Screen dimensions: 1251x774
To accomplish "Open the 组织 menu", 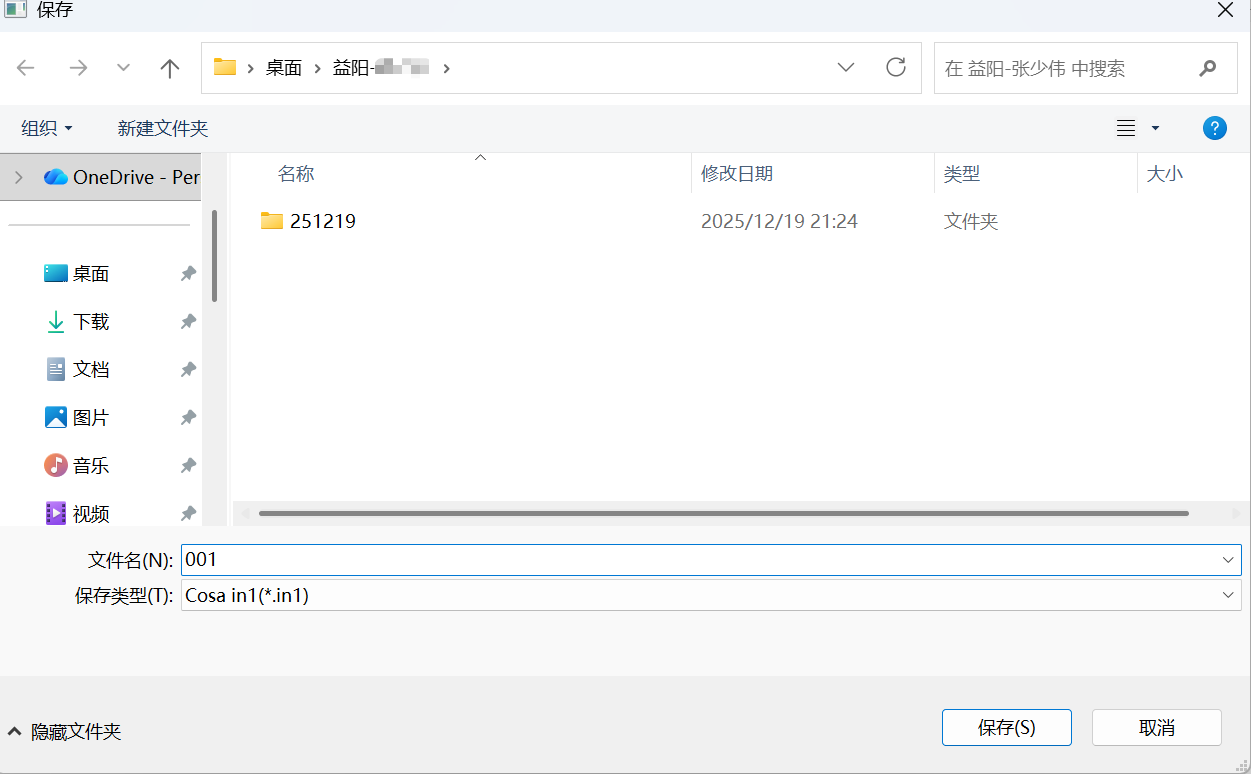I will [47, 128].
